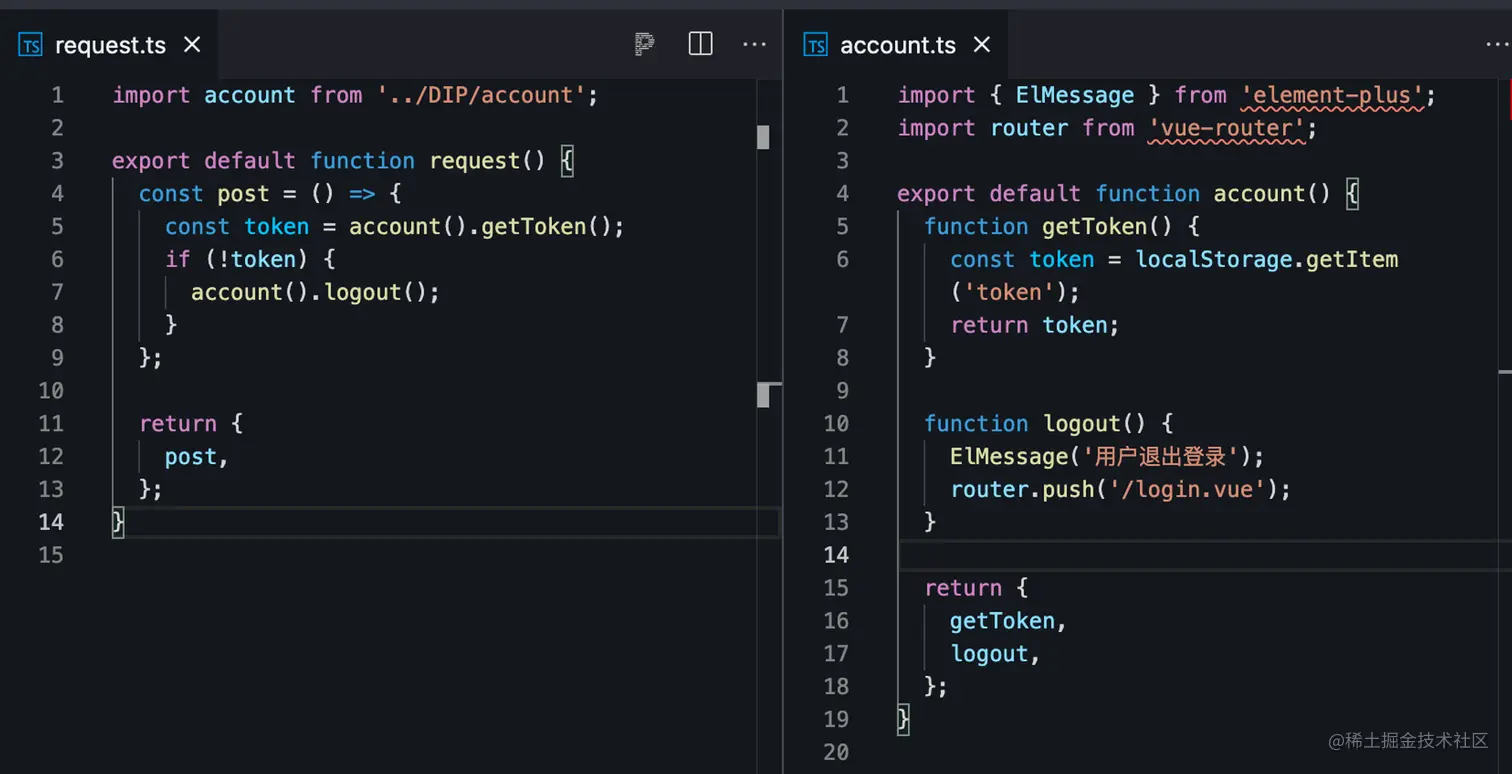The image size is (1512, 774).
Task: Click the ElMessage import line in account.ts
Action: point(1167,95)
